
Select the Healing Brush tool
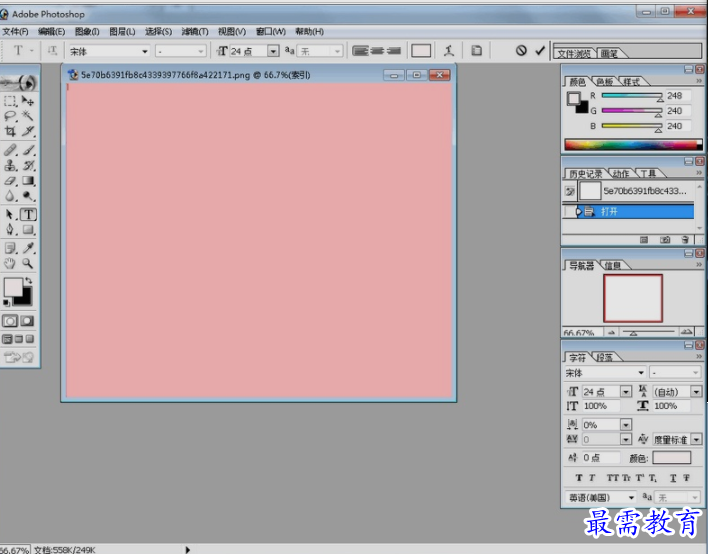point(10,149)
